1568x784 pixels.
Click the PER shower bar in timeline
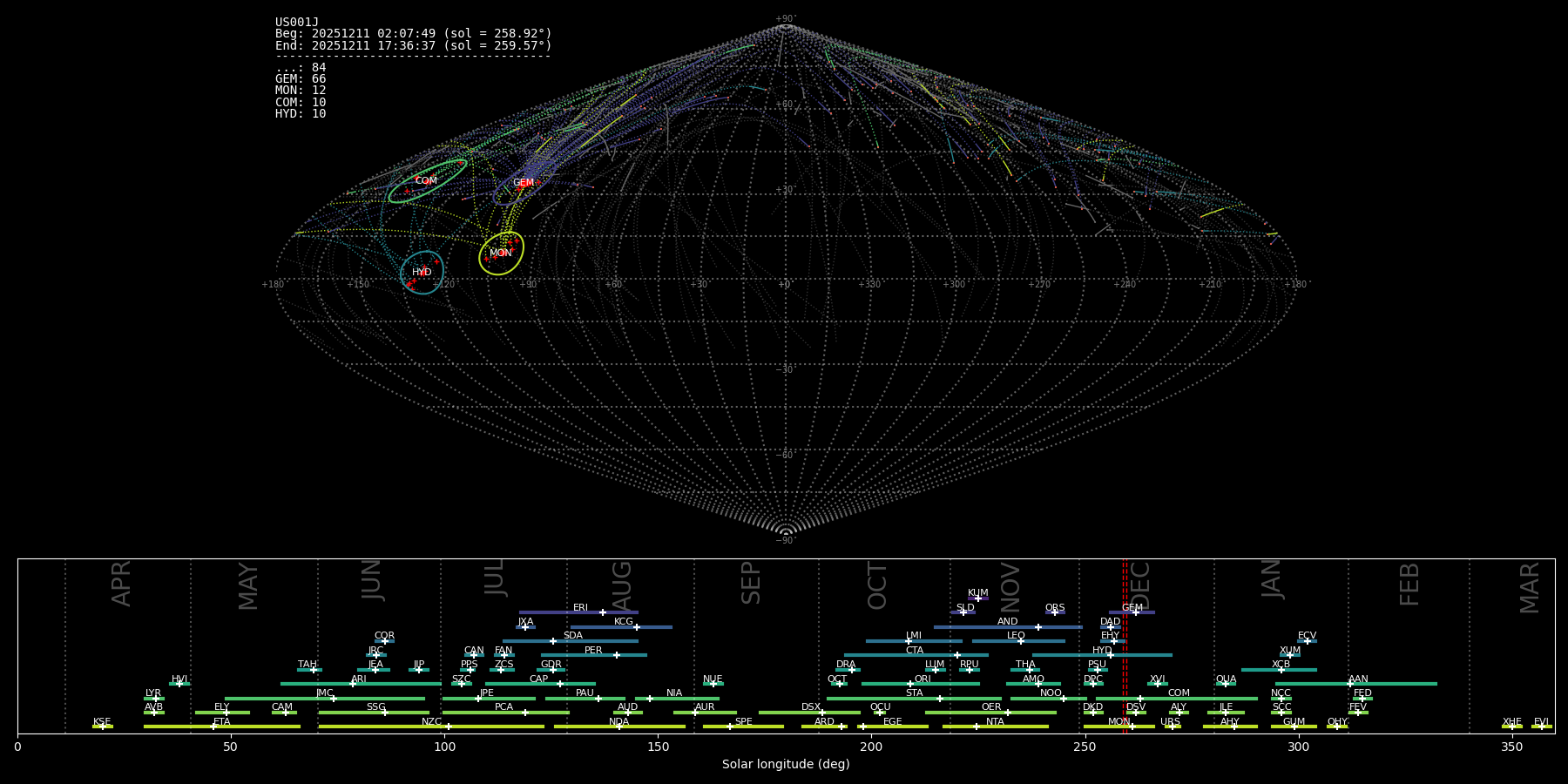(593, 655)
